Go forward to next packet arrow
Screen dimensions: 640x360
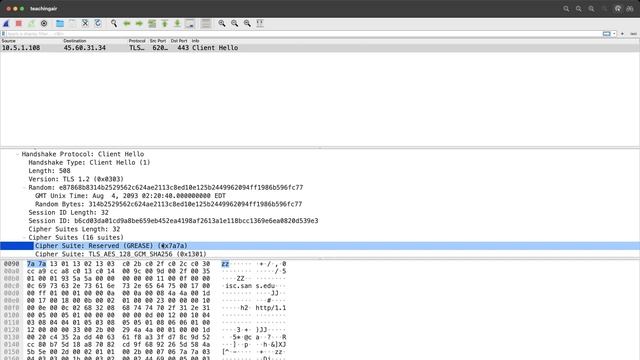[x=139, y=24]
